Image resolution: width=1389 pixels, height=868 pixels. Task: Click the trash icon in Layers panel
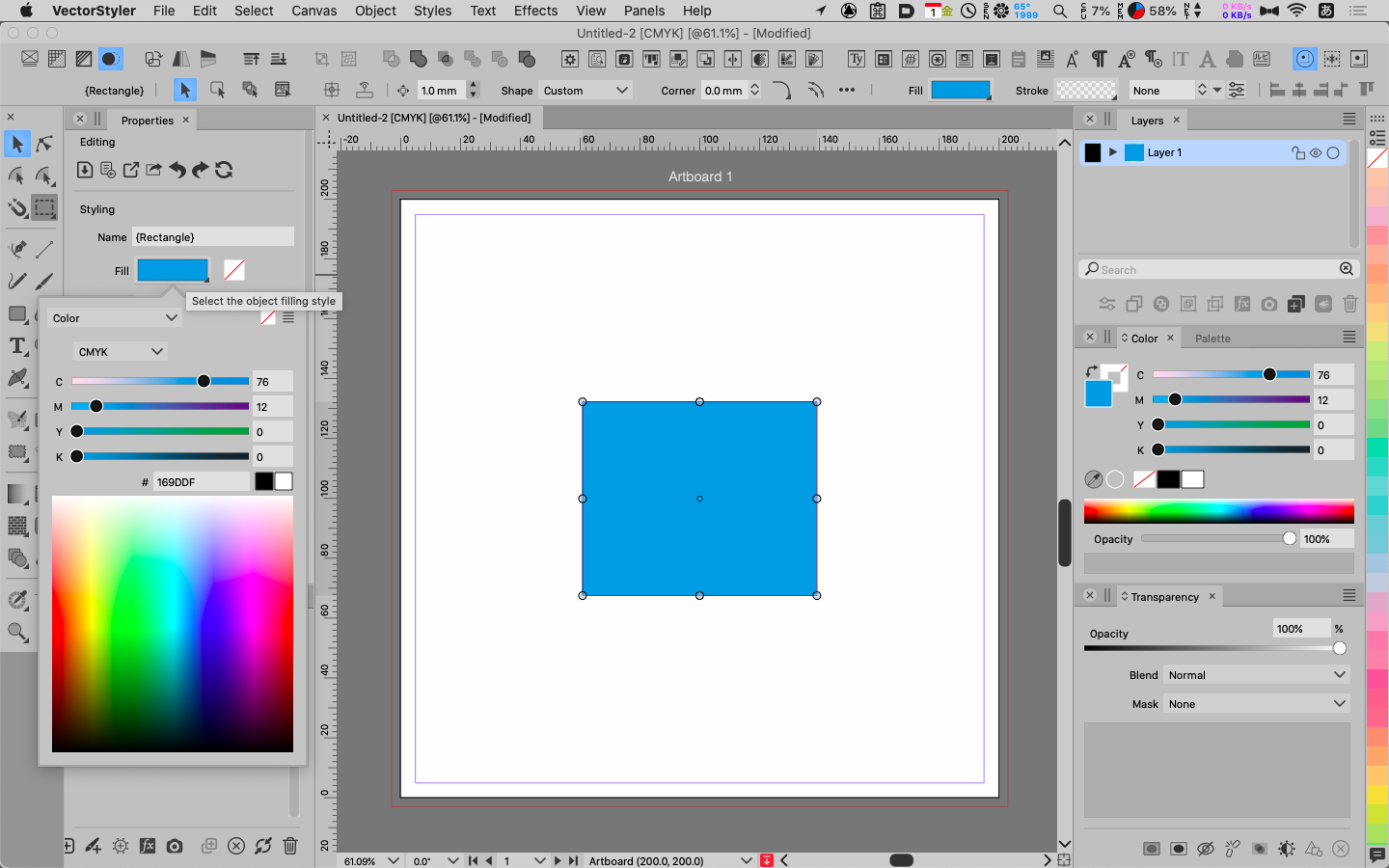click(x=1350, y=304)
